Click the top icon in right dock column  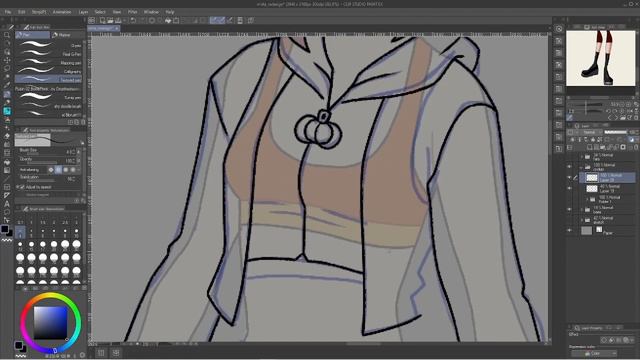[x=559, y=29]
